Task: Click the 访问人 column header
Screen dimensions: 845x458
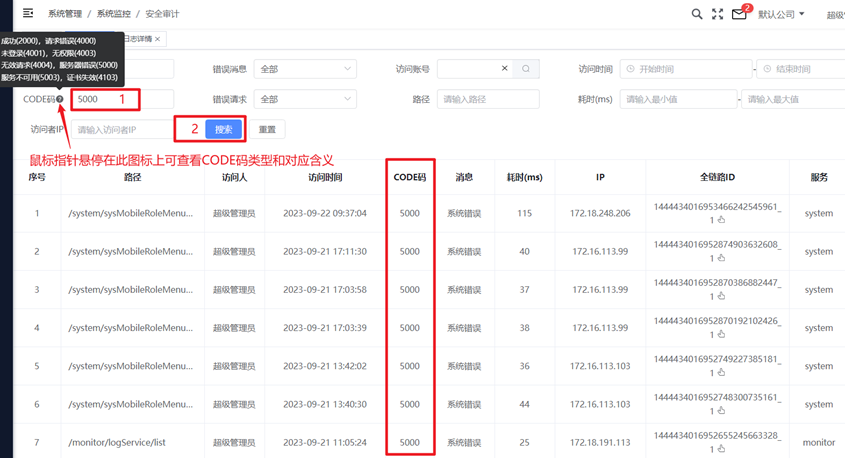Action: pyautogui.click(x=234, y=177)
